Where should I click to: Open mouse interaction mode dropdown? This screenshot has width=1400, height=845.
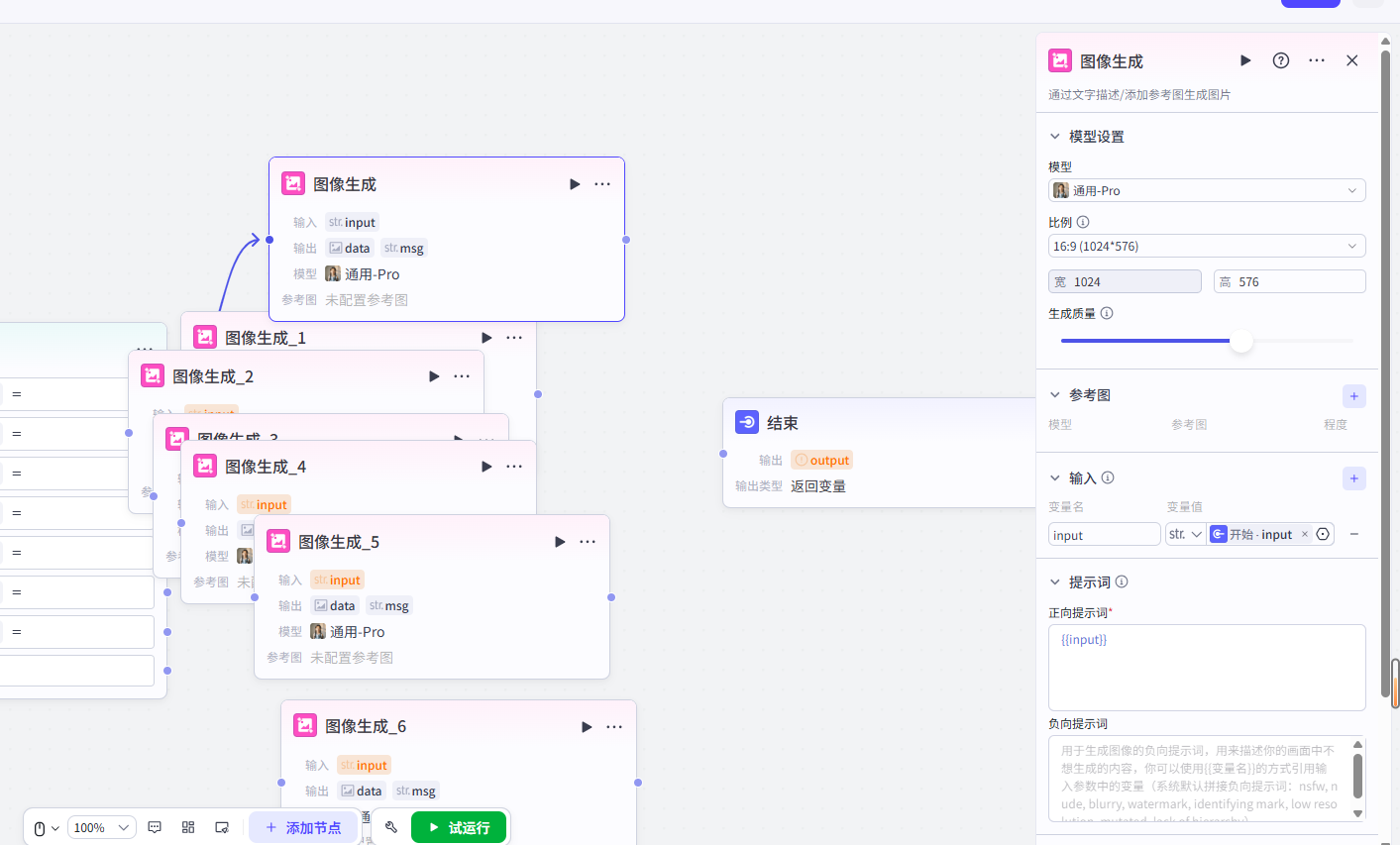point(47,828)
